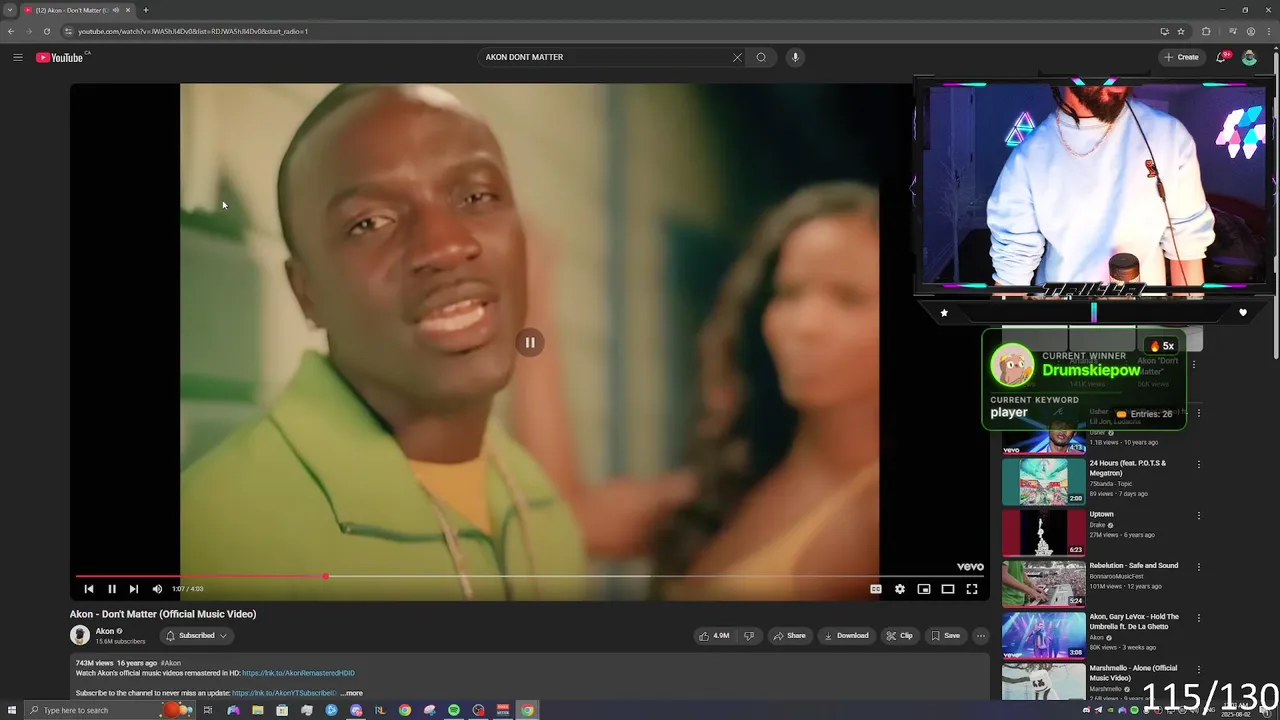
Task: Skip to the next video
Action: [134, 589]
